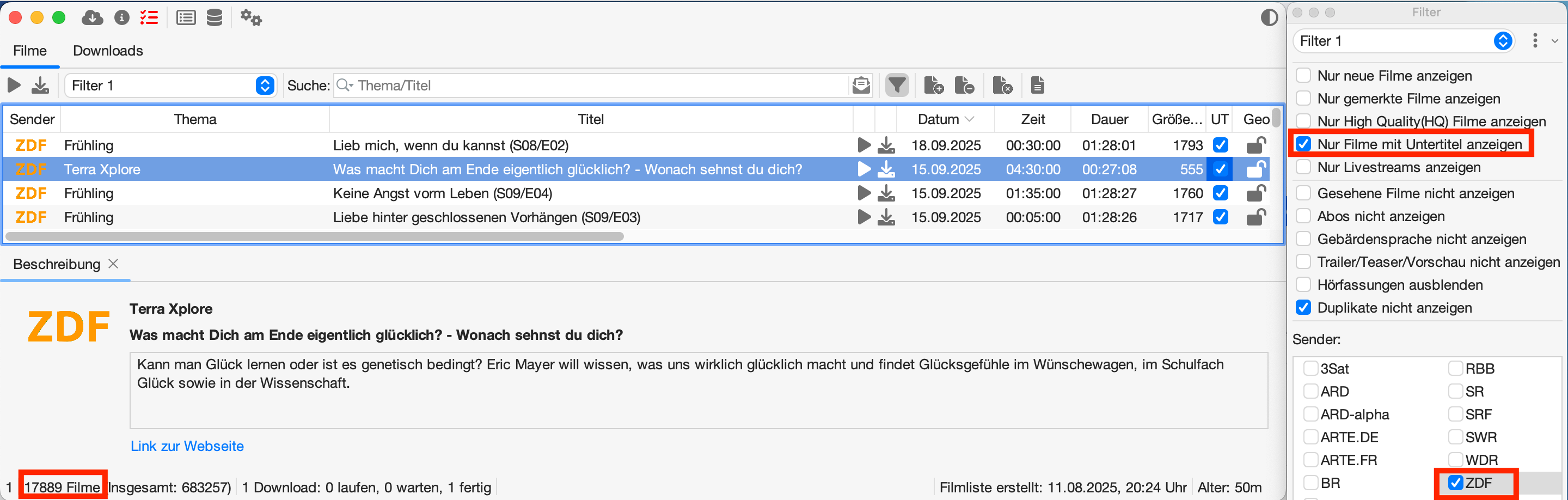1568x500 pixels.
Task: Toggle dark mode contrast icon
Action: (x=1269, y=17)
